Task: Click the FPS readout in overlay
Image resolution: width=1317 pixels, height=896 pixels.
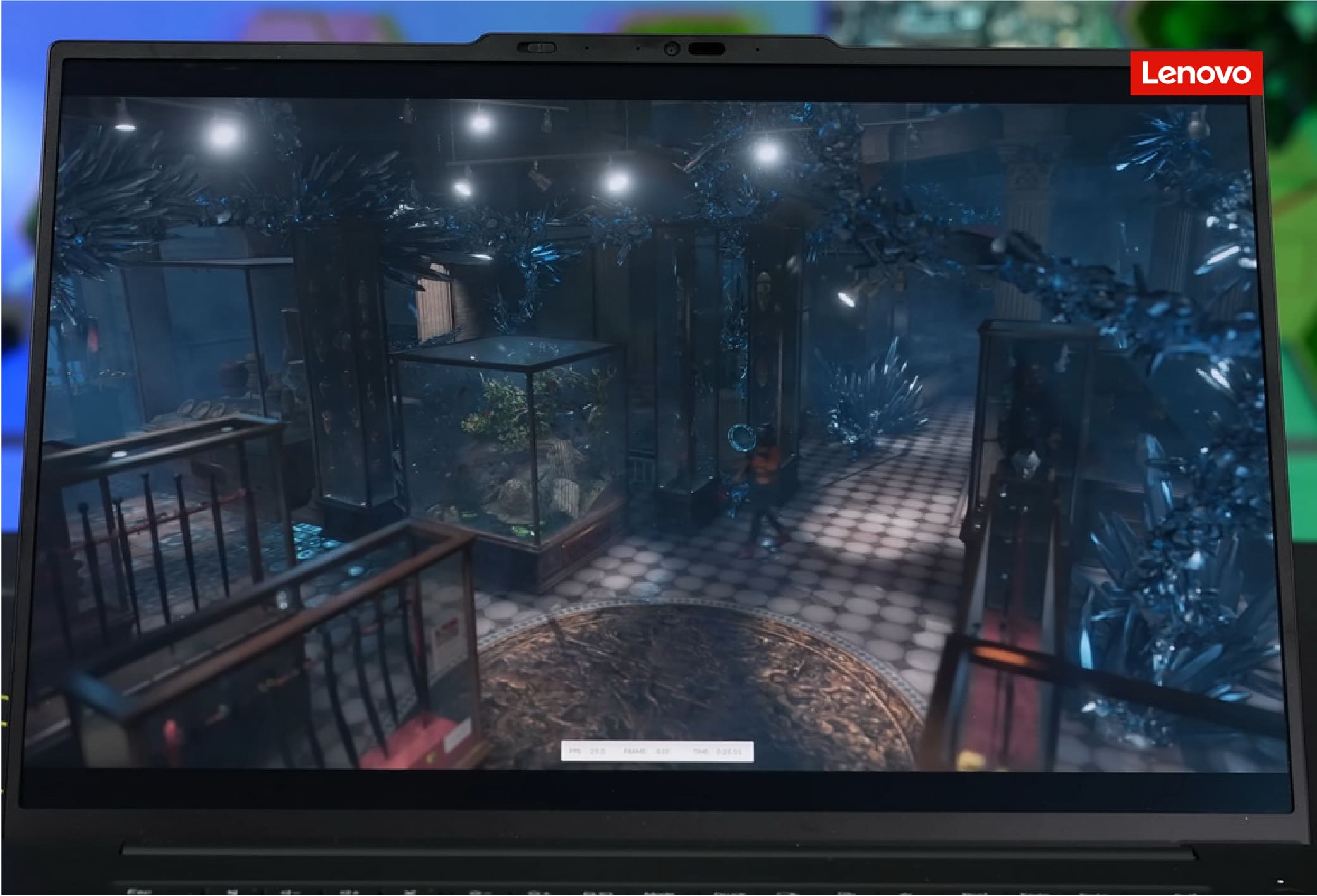Action: [588, 751]
